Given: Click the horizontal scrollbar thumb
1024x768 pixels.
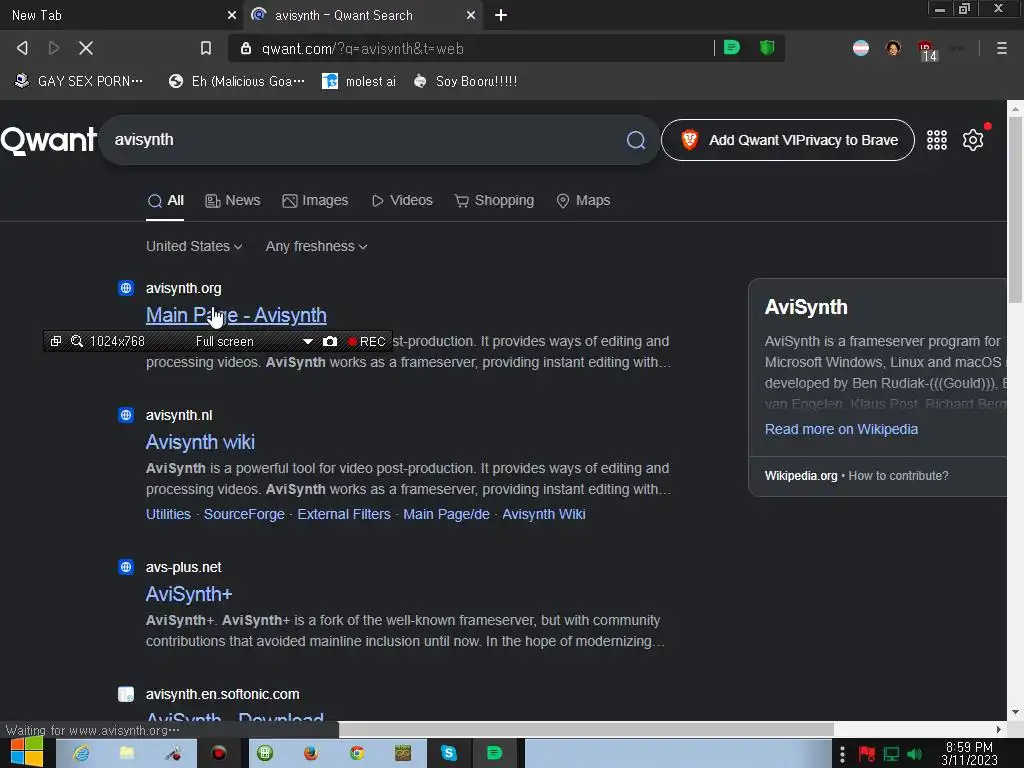Looking at the screenshot, I should [586, 729].
